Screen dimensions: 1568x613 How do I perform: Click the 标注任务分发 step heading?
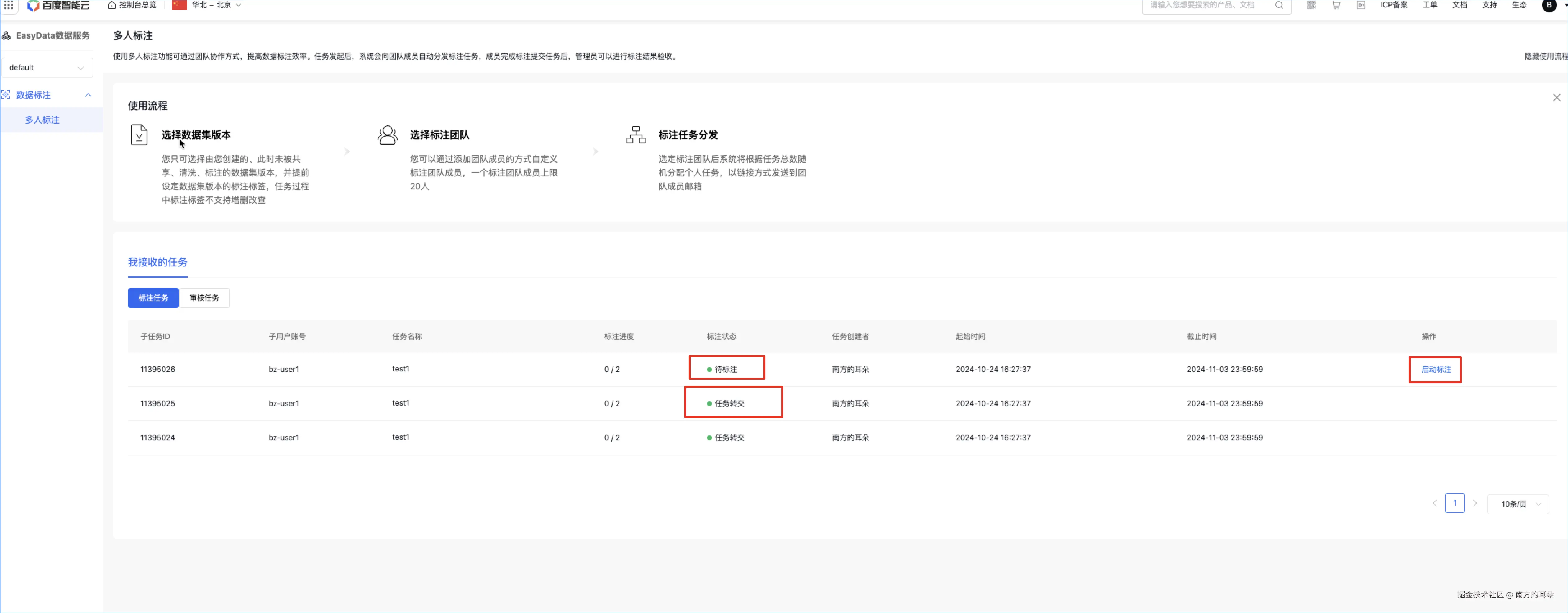[688, 135]
